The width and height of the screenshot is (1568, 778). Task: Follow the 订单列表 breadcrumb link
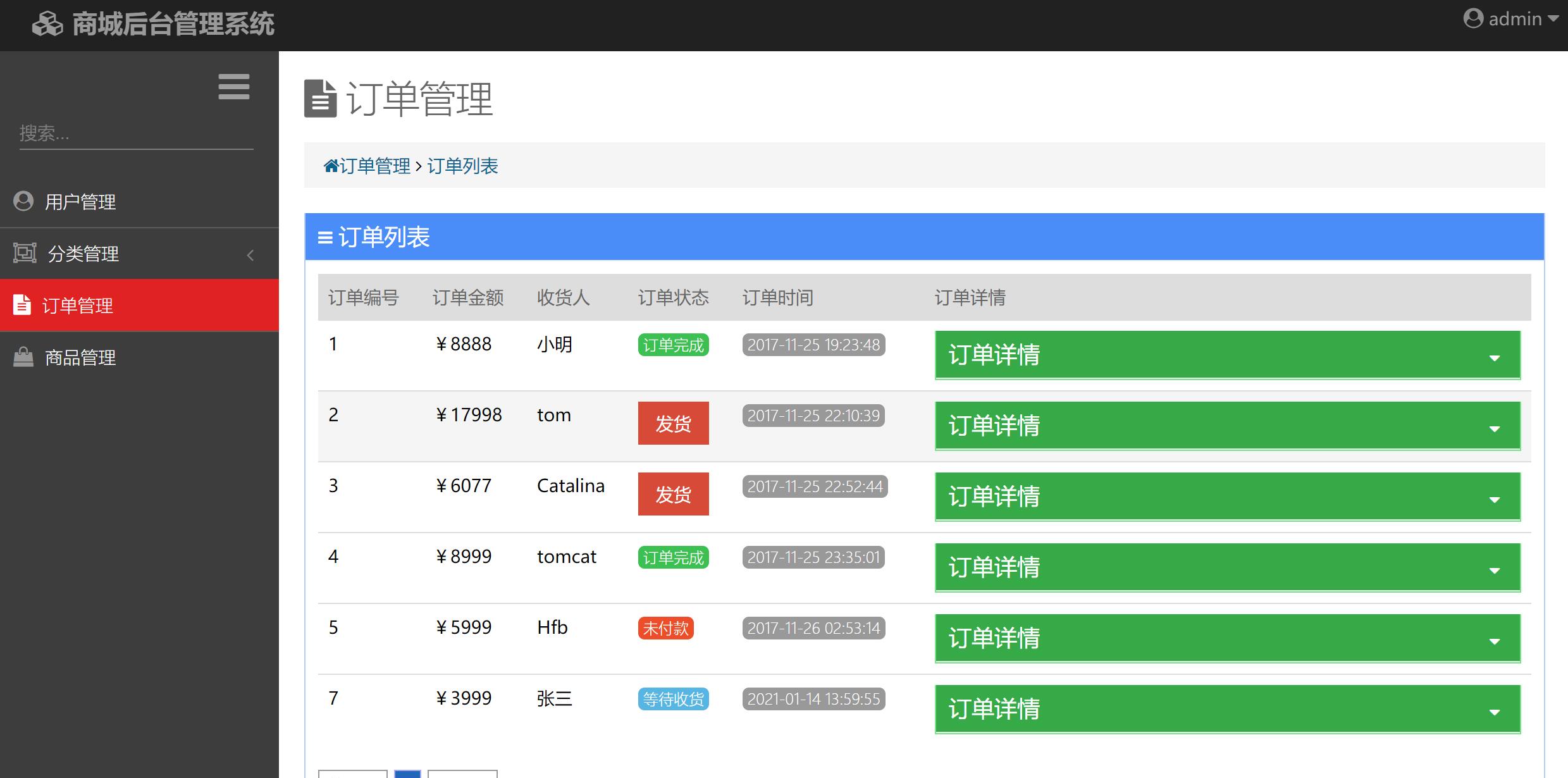click(x=462, y=166)
